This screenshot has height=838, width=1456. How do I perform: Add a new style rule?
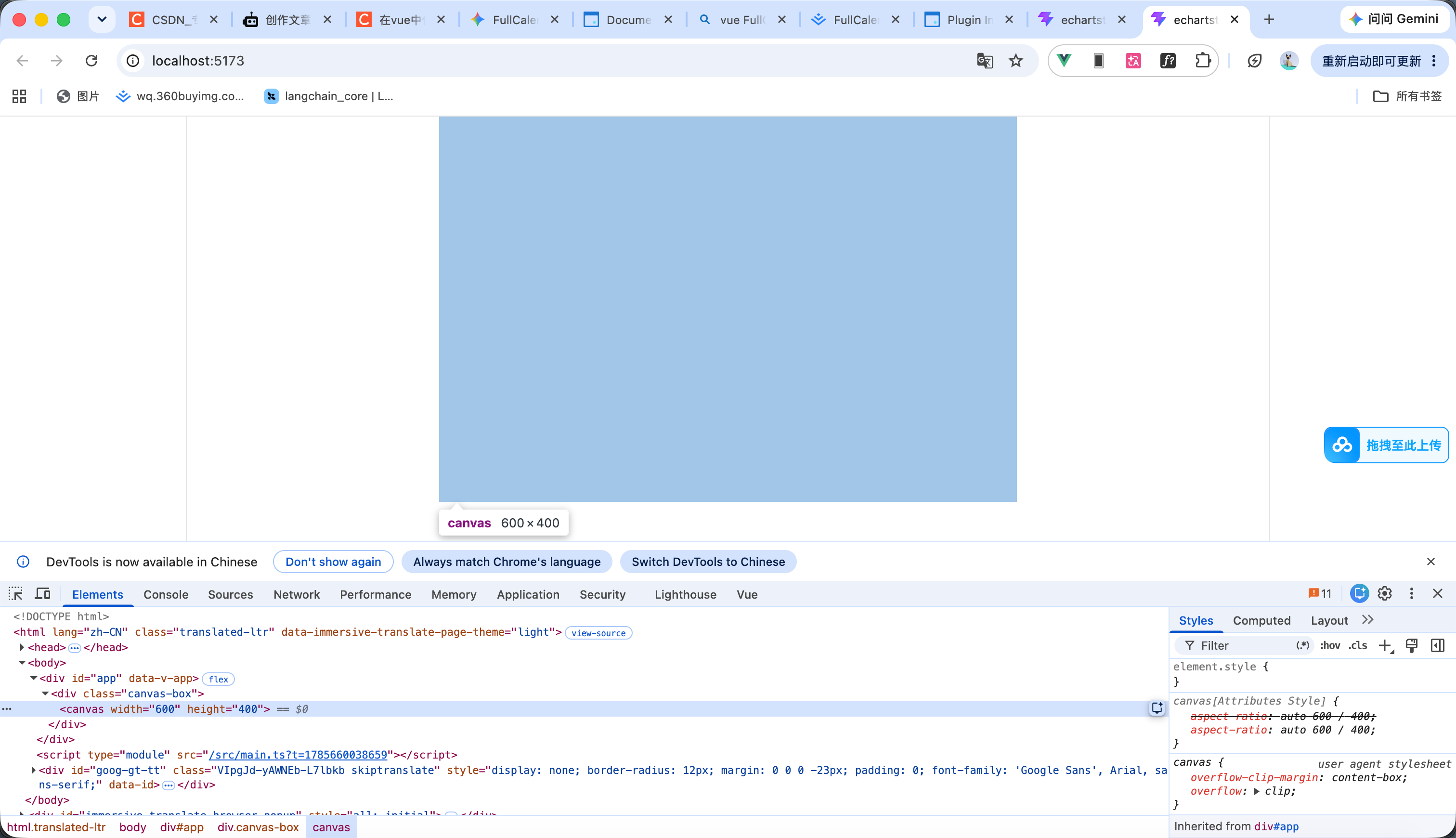pos(1386,646)
